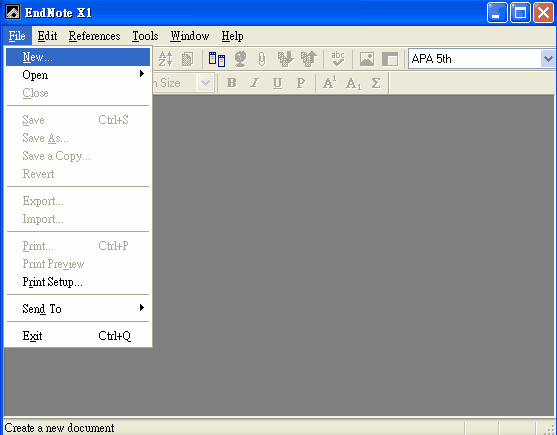
Task: Click the copy formatted icon
Action: coord(187,59)
